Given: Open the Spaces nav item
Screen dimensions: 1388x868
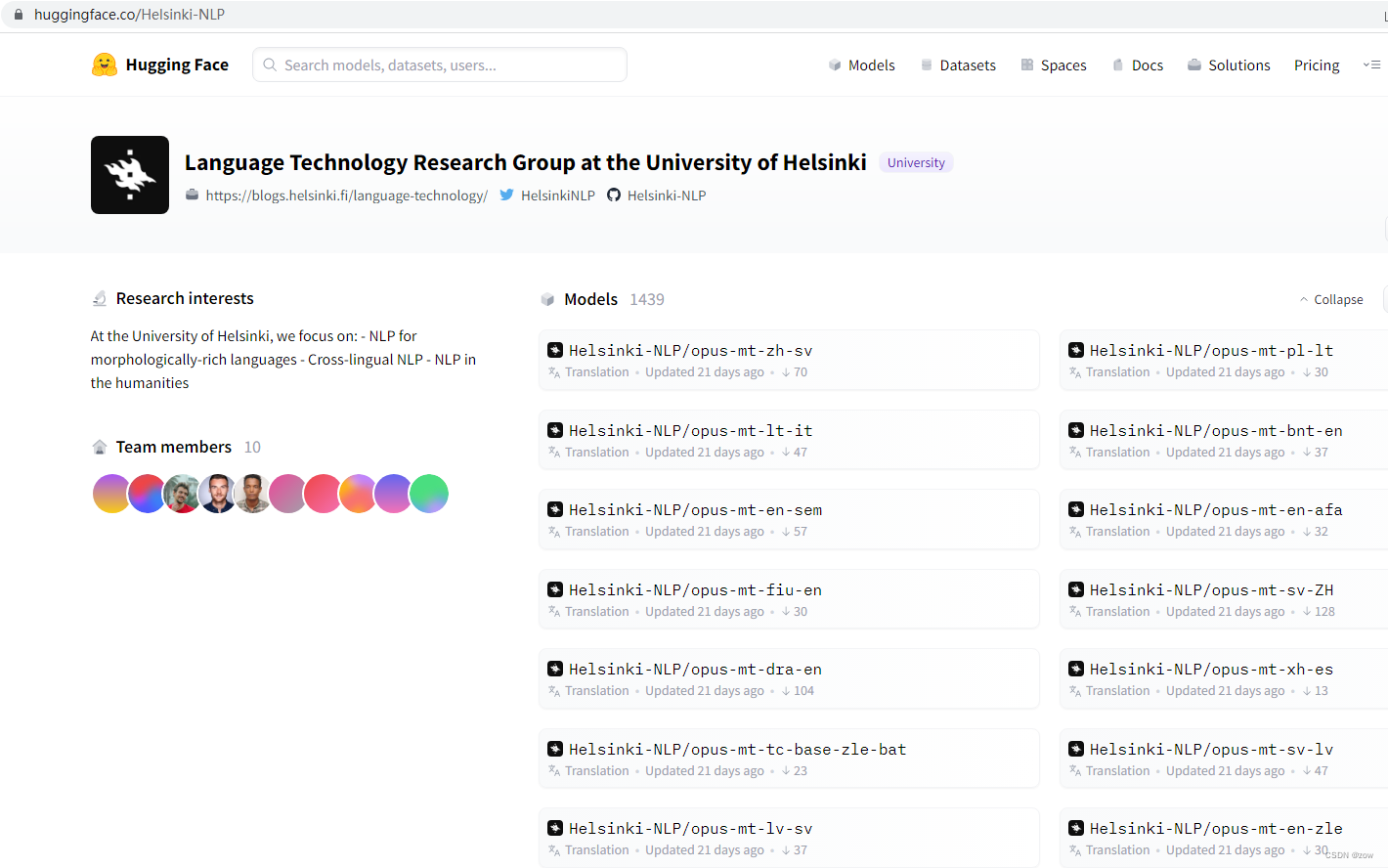Looking at the screenshot, I should coord(1054,65).
